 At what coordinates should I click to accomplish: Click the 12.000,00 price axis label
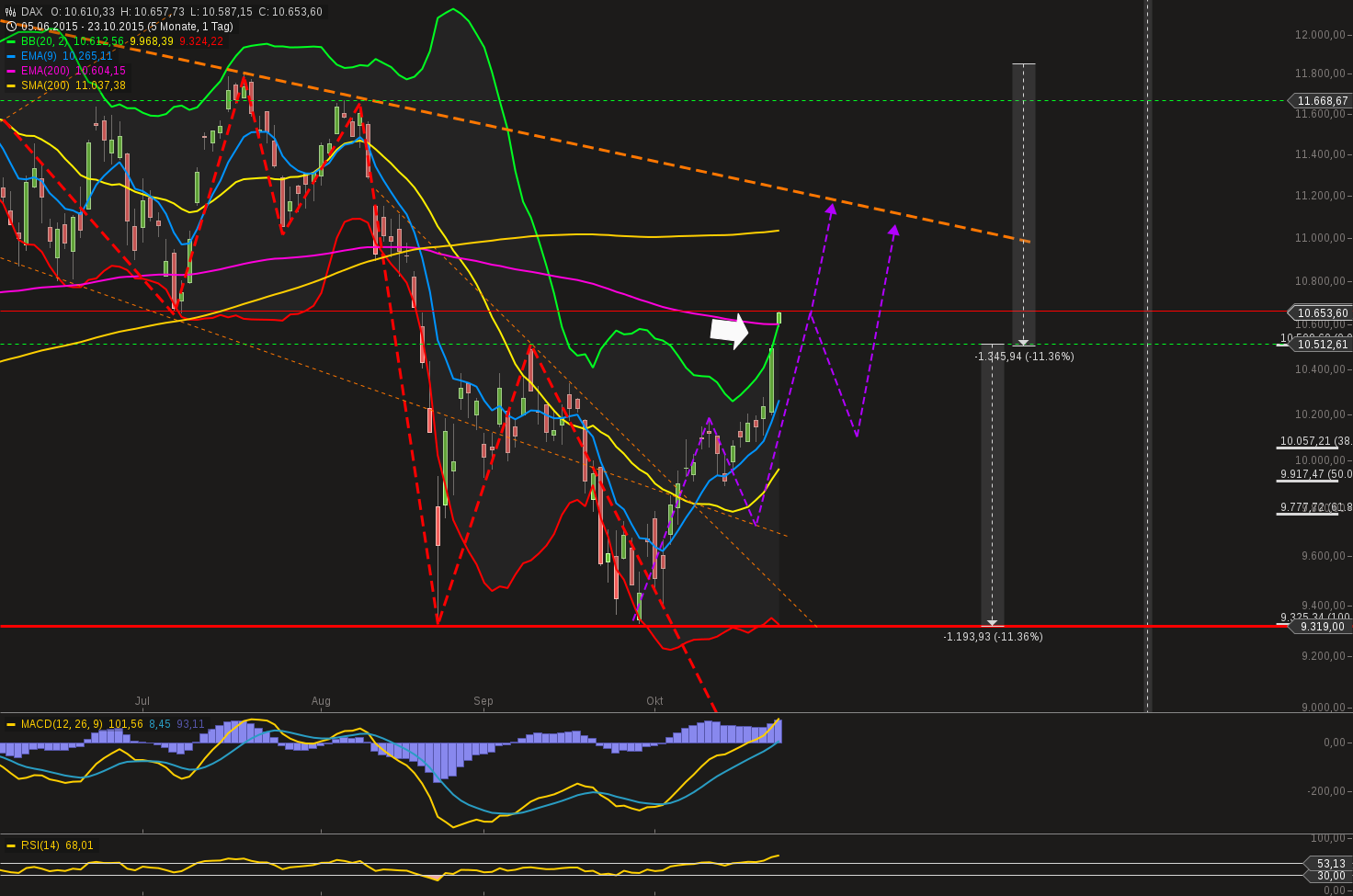pos(1320,35)
